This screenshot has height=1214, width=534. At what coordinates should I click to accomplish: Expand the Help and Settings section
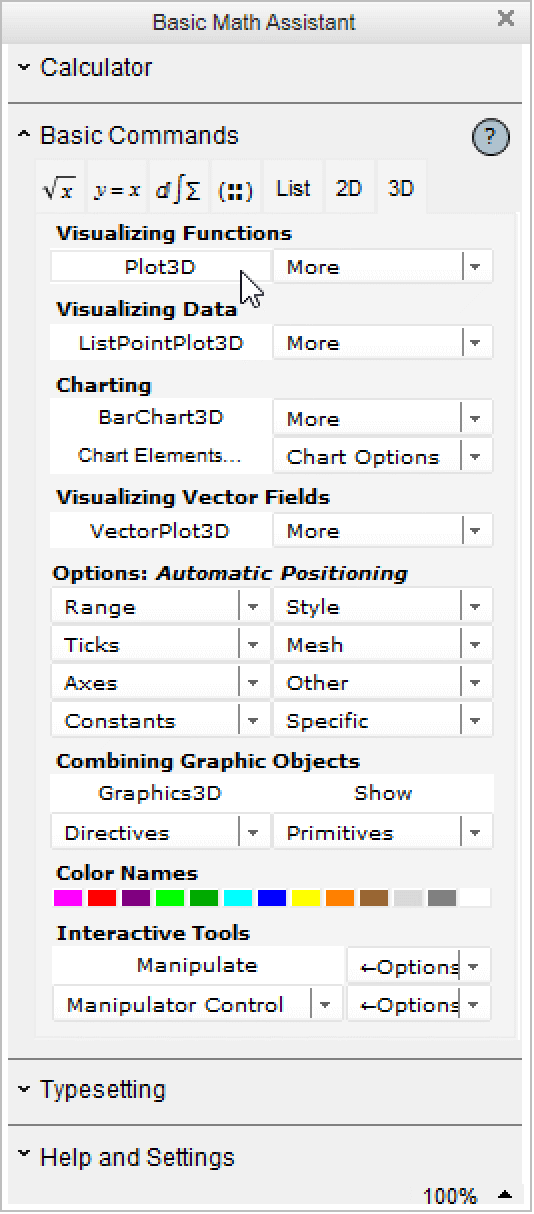tap(126, 1158)
